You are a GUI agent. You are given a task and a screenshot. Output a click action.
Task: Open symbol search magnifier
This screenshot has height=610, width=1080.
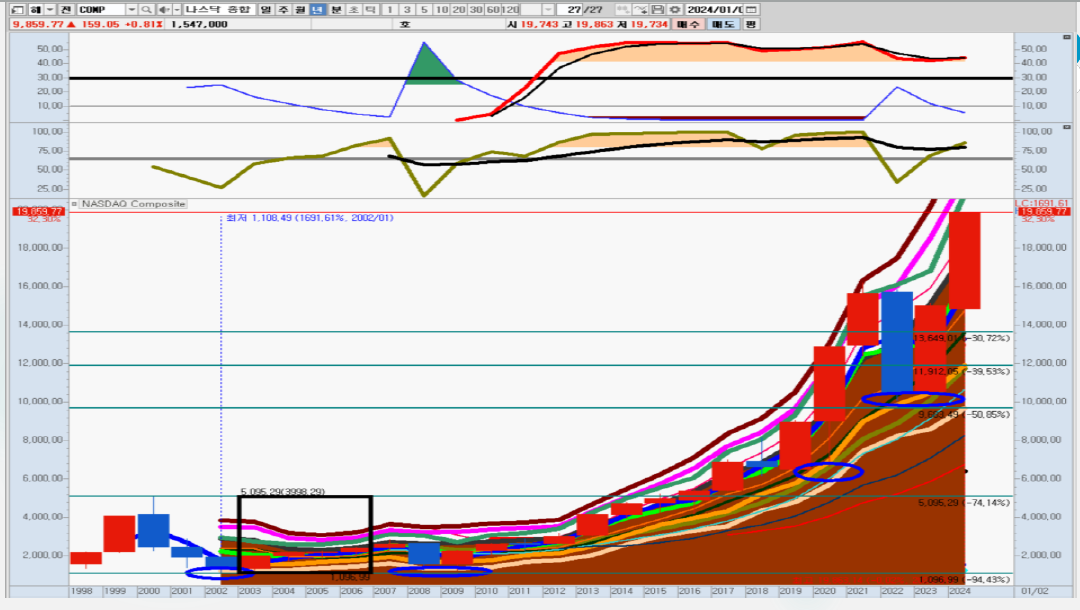146,10
